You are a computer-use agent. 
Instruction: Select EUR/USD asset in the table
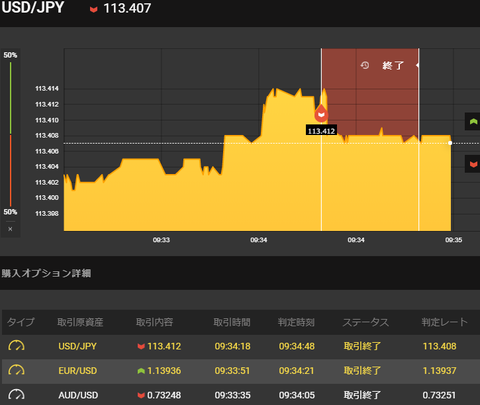click(78, 371)
